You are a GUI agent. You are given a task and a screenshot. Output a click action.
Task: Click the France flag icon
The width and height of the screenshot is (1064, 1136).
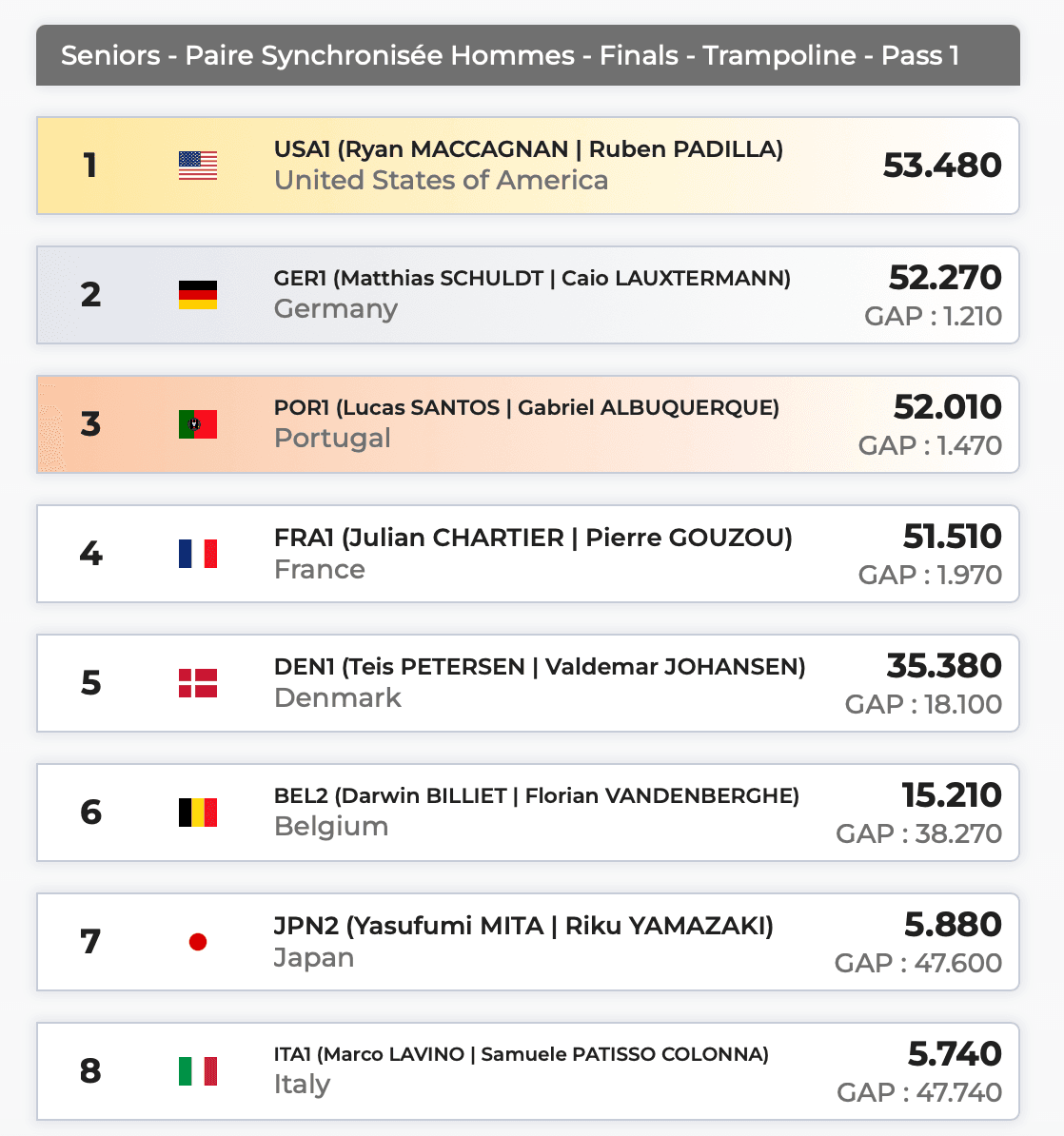click(198, 554)
